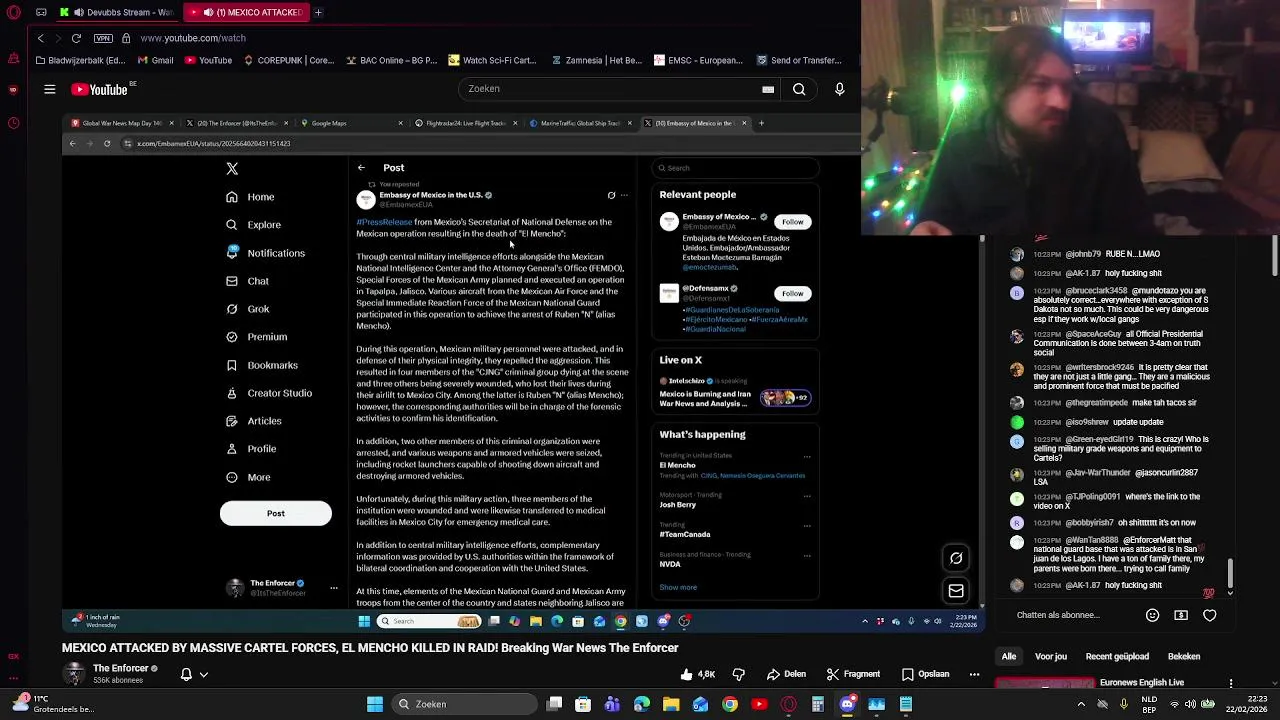Open the chat emoji picker
The width and height of the screenshot is (1280, 720).
1152,615
